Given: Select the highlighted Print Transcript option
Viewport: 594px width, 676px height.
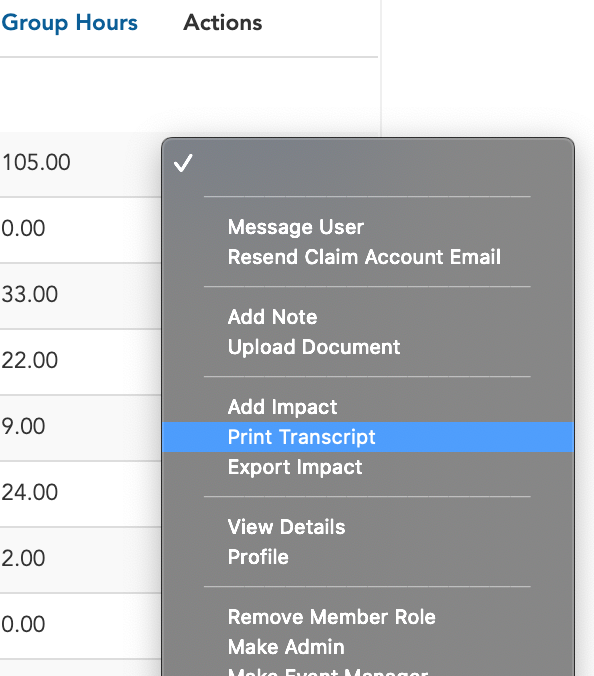Looking at the screenshot, I should 368,437.
